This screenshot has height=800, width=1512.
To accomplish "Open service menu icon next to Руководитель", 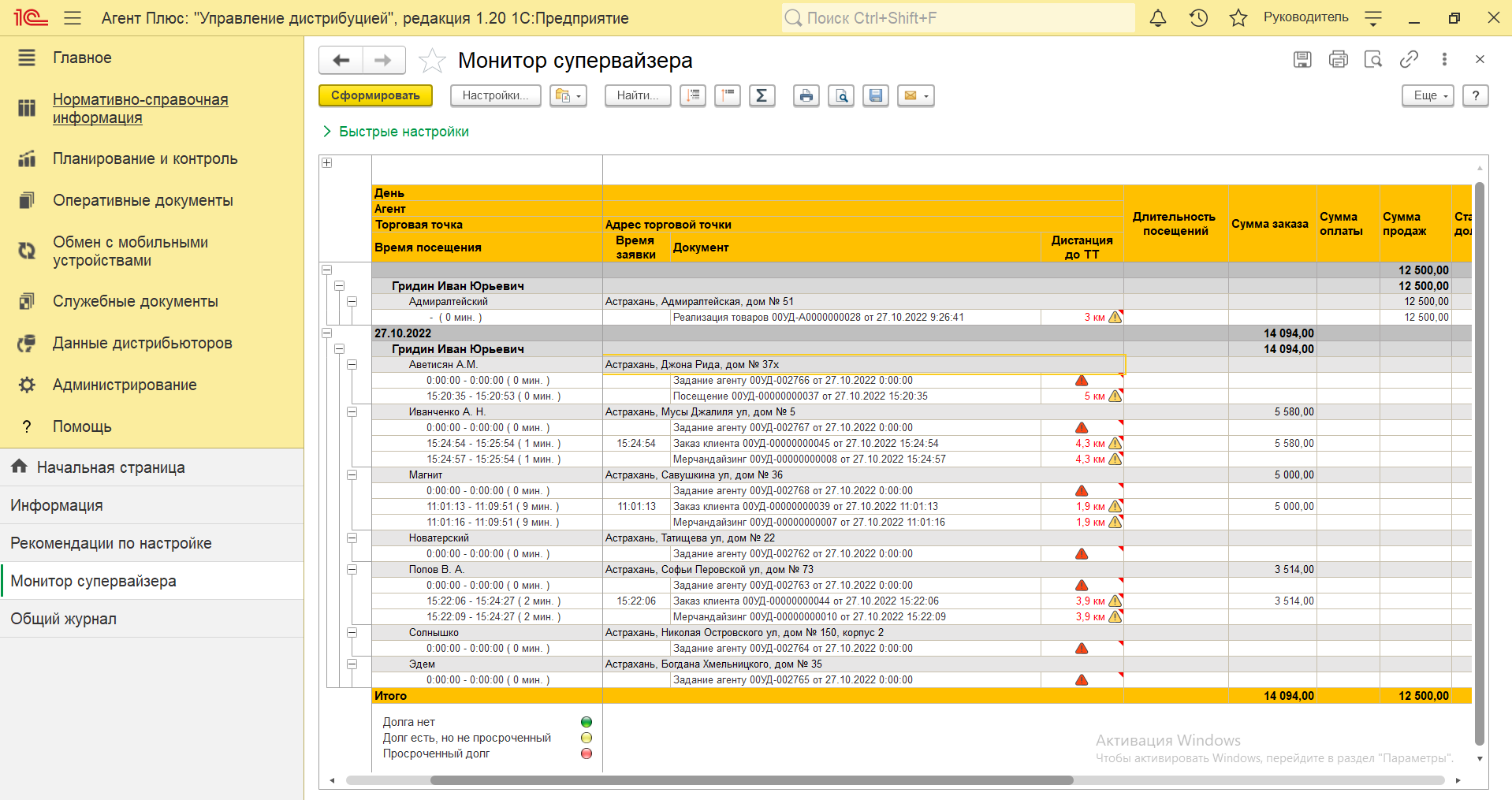I will pyautogui.click(x=1373, y=17).
